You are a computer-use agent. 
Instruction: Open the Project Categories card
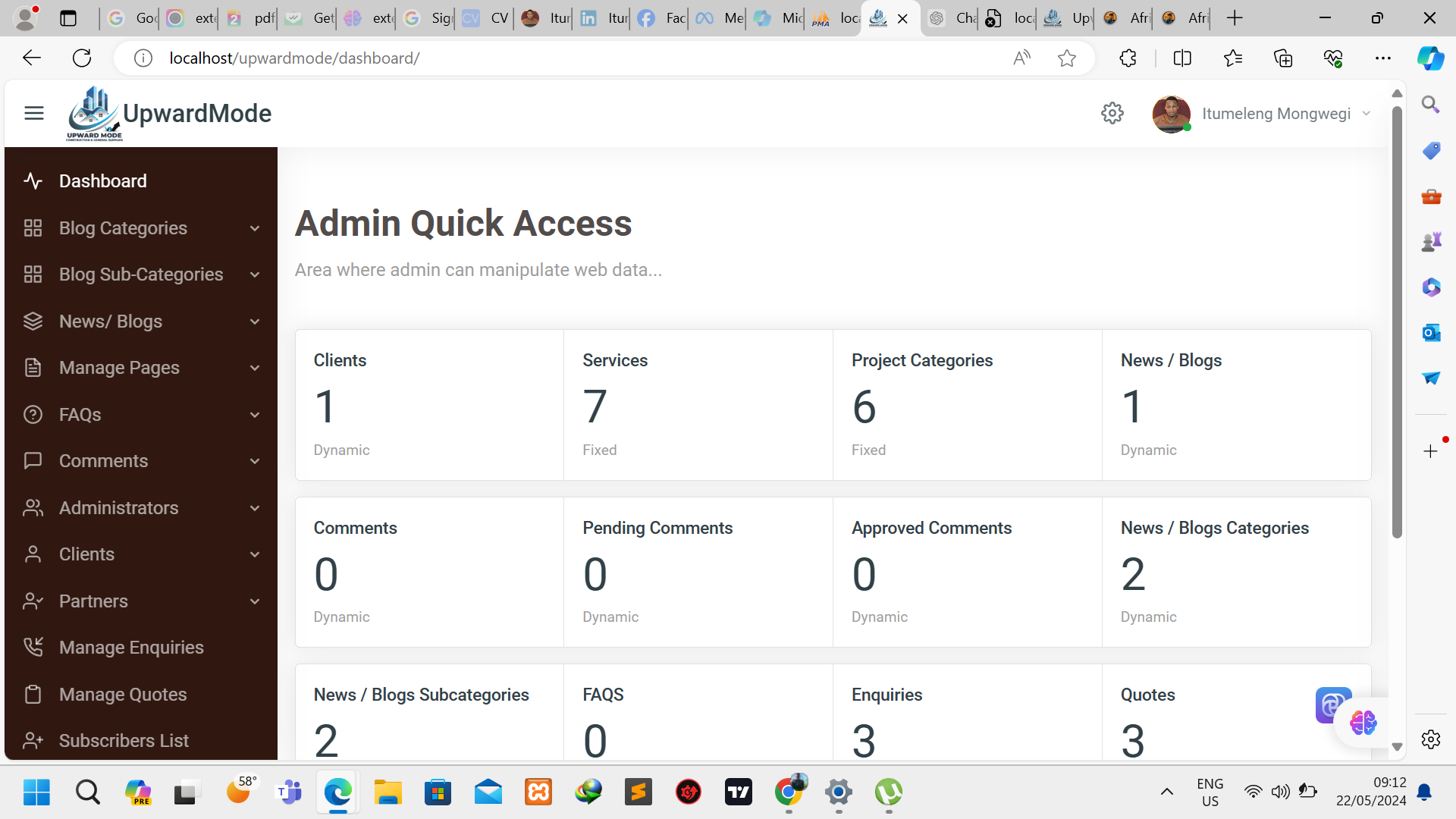(x=967, y=404)
